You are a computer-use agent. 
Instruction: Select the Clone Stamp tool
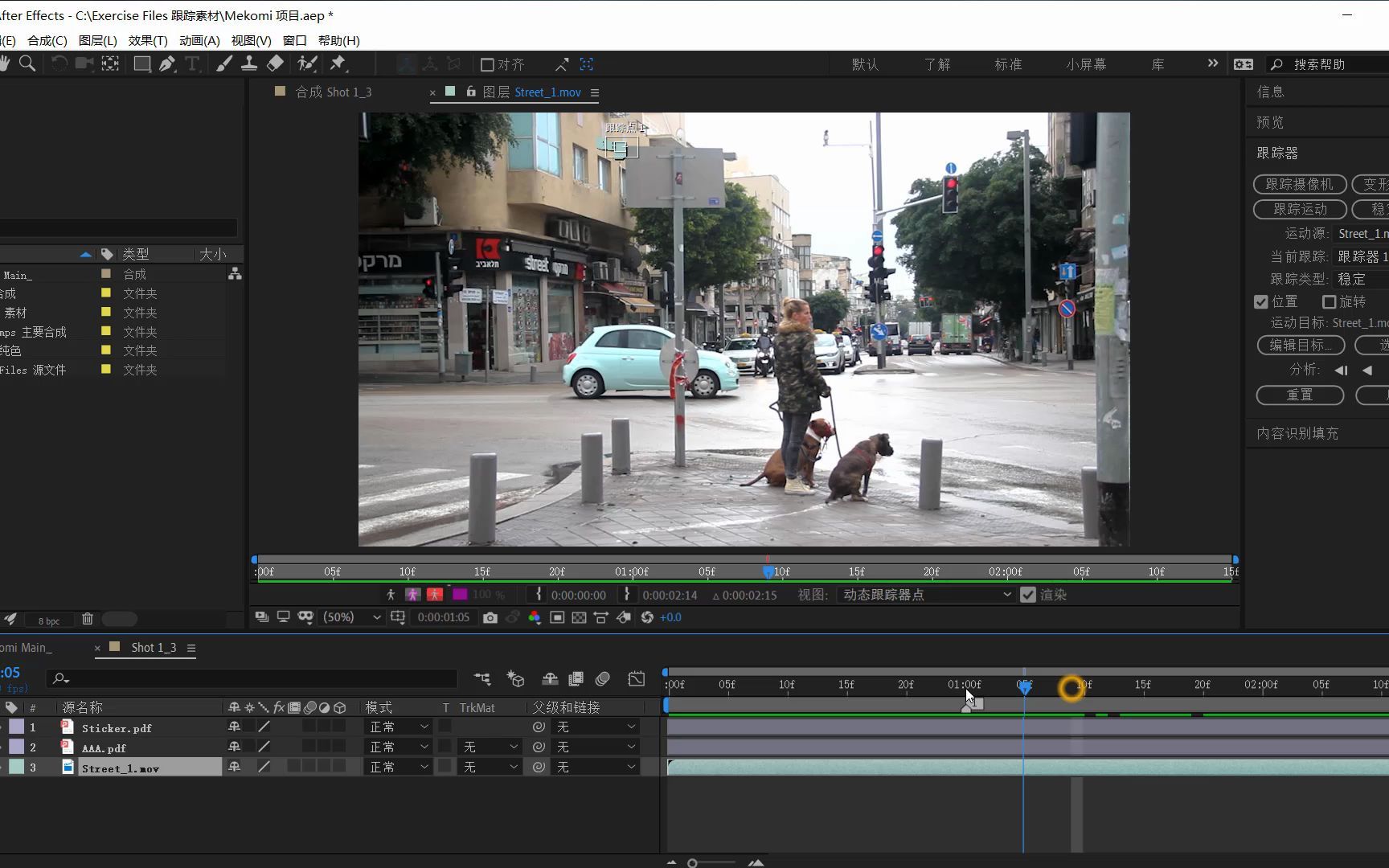(249, 63)
